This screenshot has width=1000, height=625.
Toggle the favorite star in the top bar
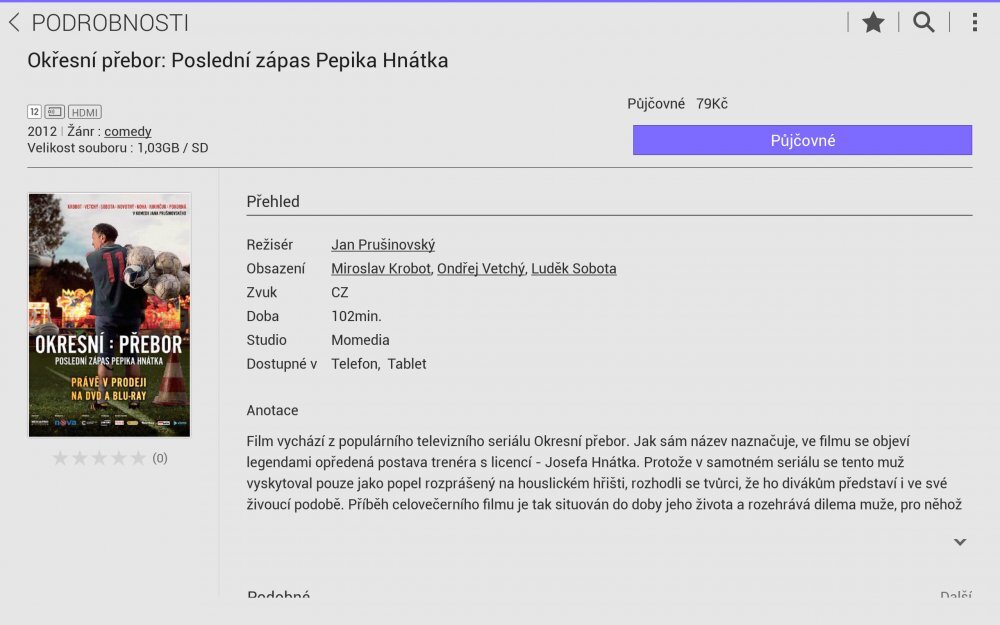(x=872, y=20)
